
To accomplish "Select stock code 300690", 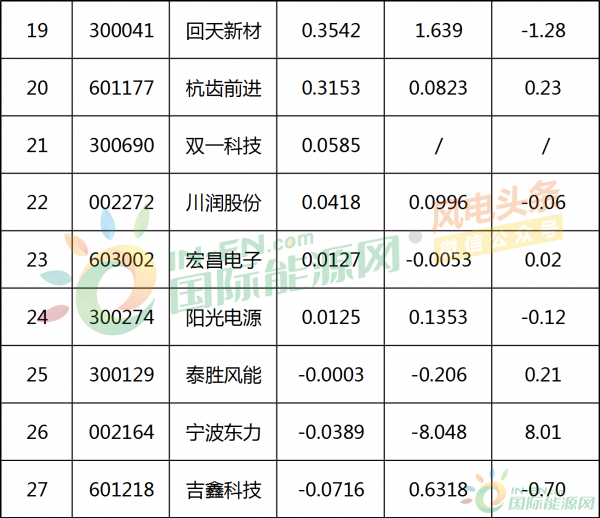I will [122, 145].
